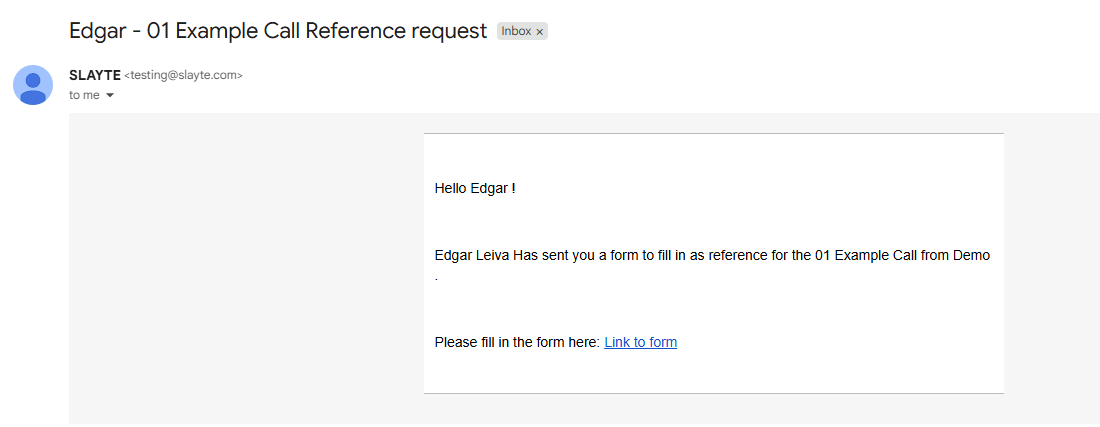Click the top divider line of message card
This screenshot has height=427, width=1100.
click(x=713, y=133)
